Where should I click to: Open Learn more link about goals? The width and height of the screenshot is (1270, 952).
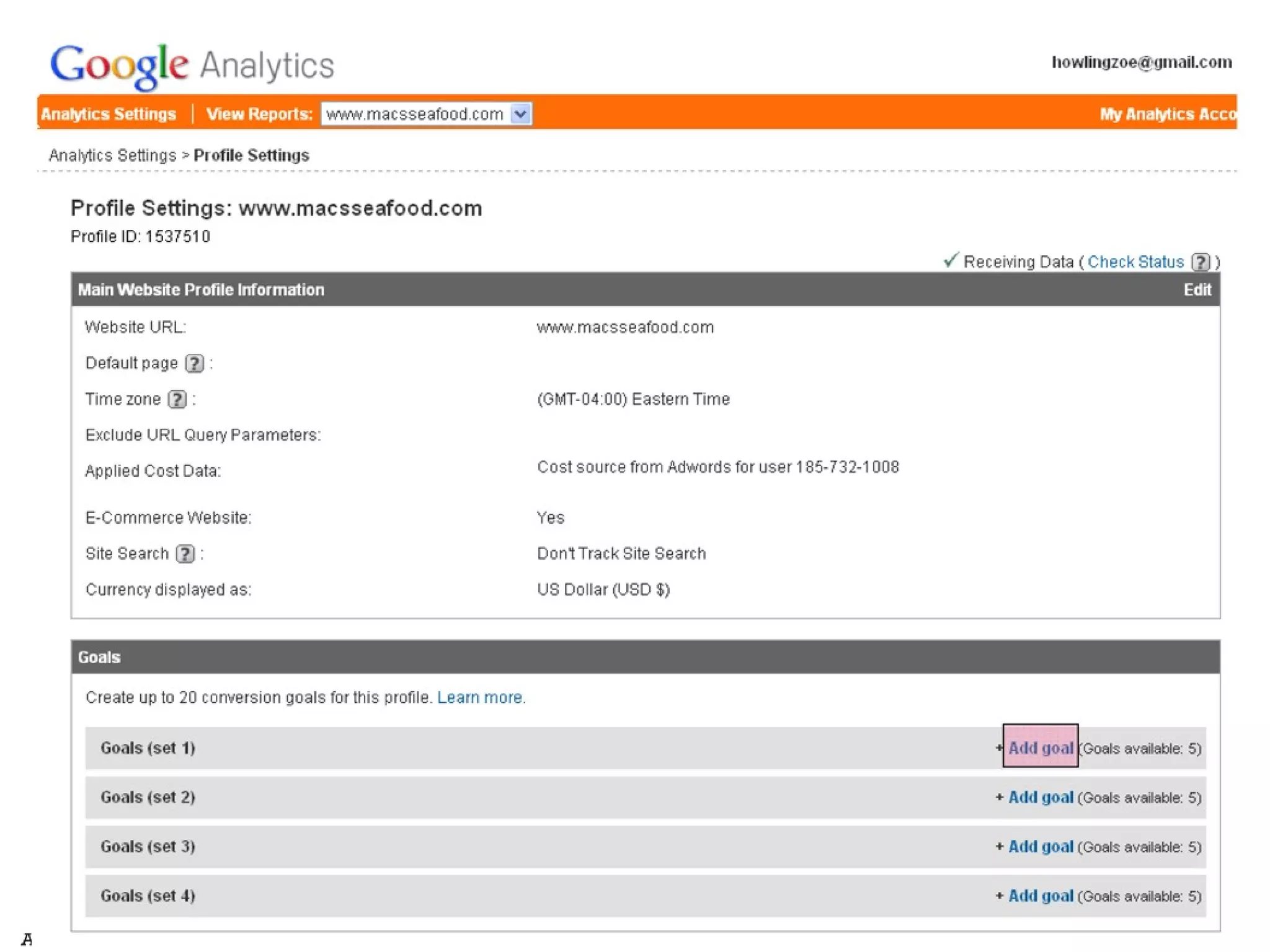[x=481, y=698]
